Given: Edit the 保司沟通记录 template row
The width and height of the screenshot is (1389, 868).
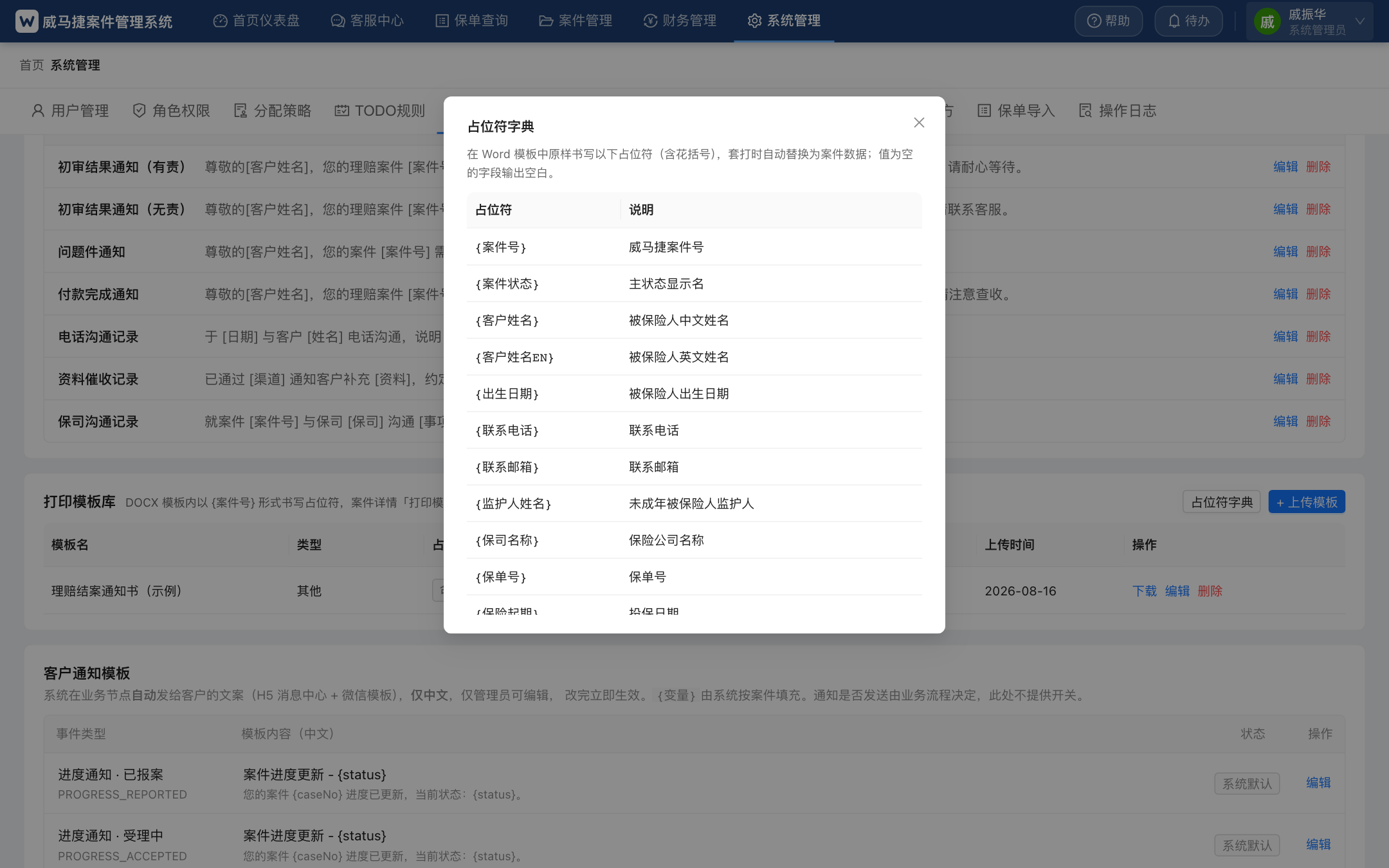Looking at the screenshot, I should pos(1285,421).
